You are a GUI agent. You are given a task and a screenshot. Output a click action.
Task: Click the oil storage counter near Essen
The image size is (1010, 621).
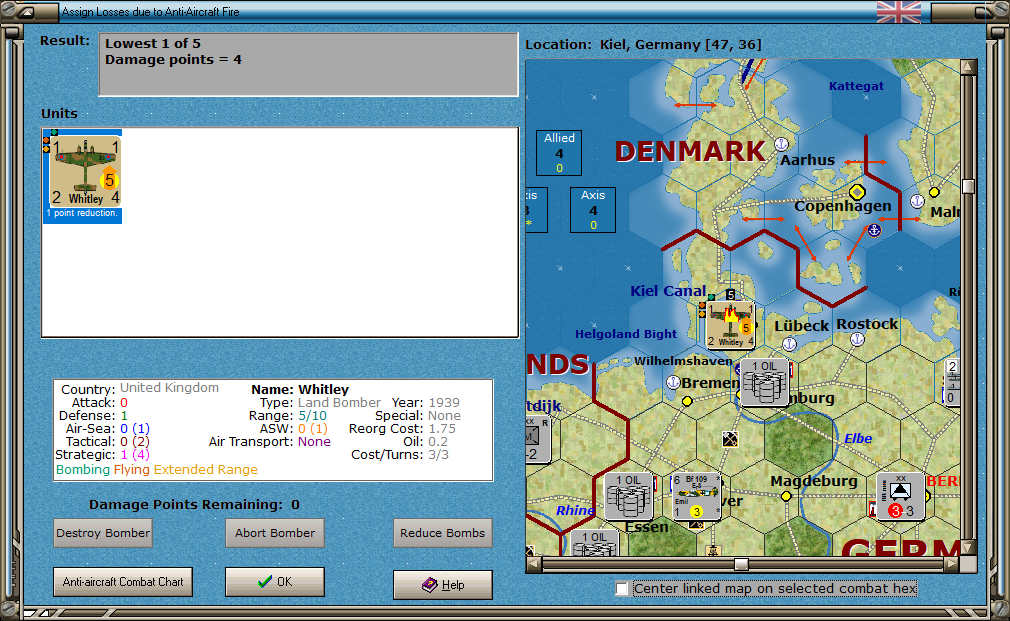(x=629, y=496)
